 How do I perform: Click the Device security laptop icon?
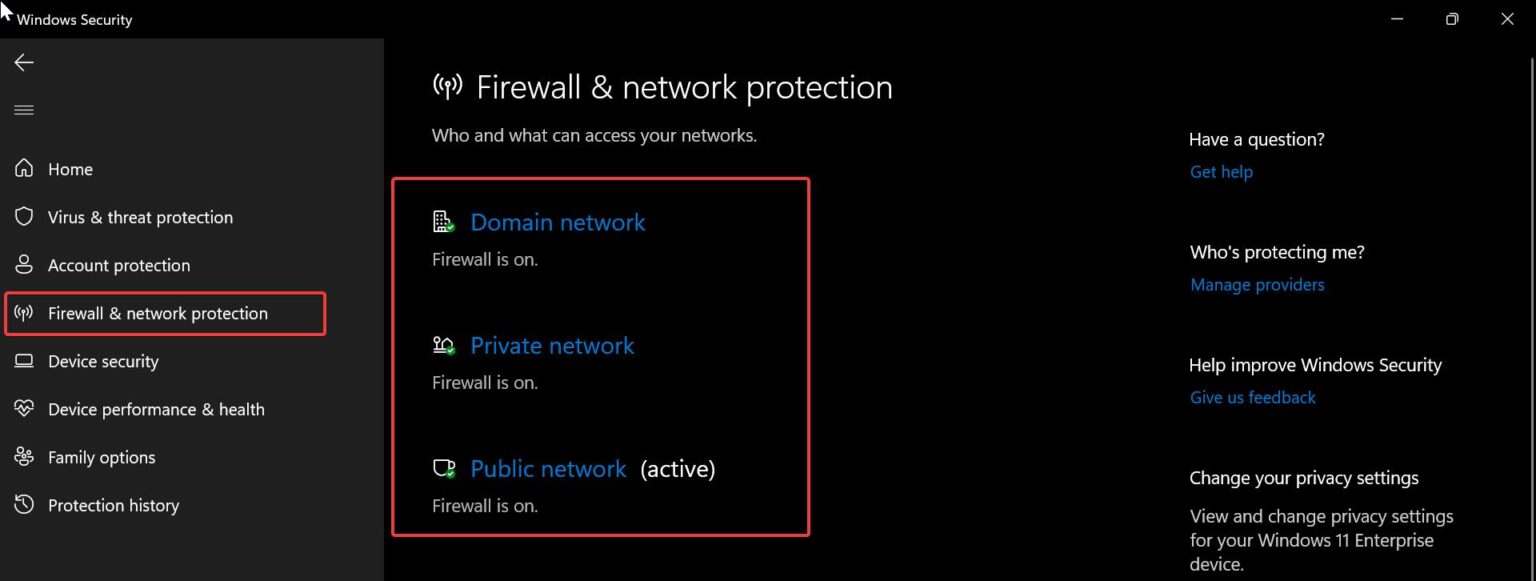(24, 361)
